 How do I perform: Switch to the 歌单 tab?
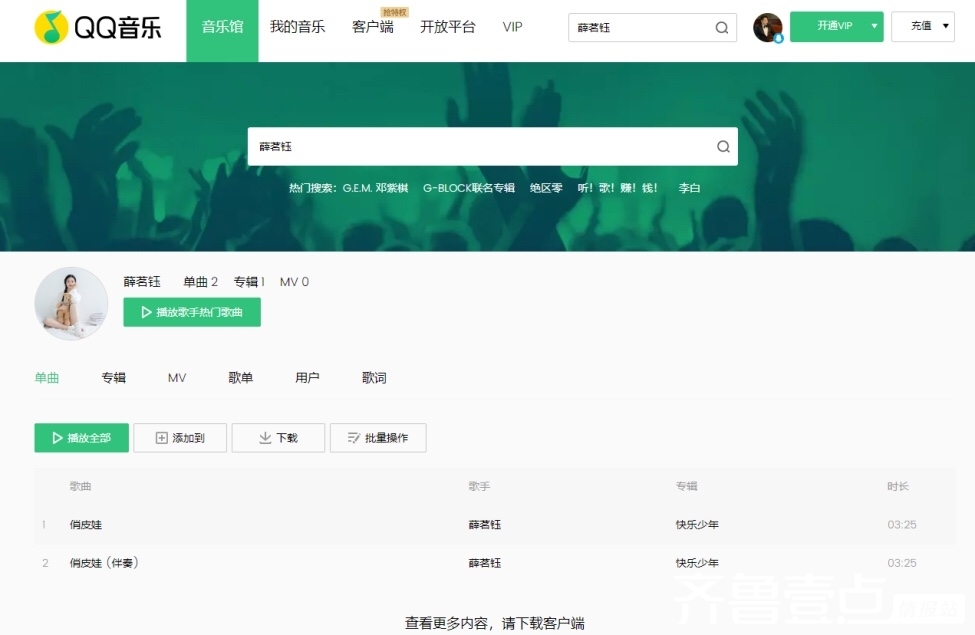(240, 378)
